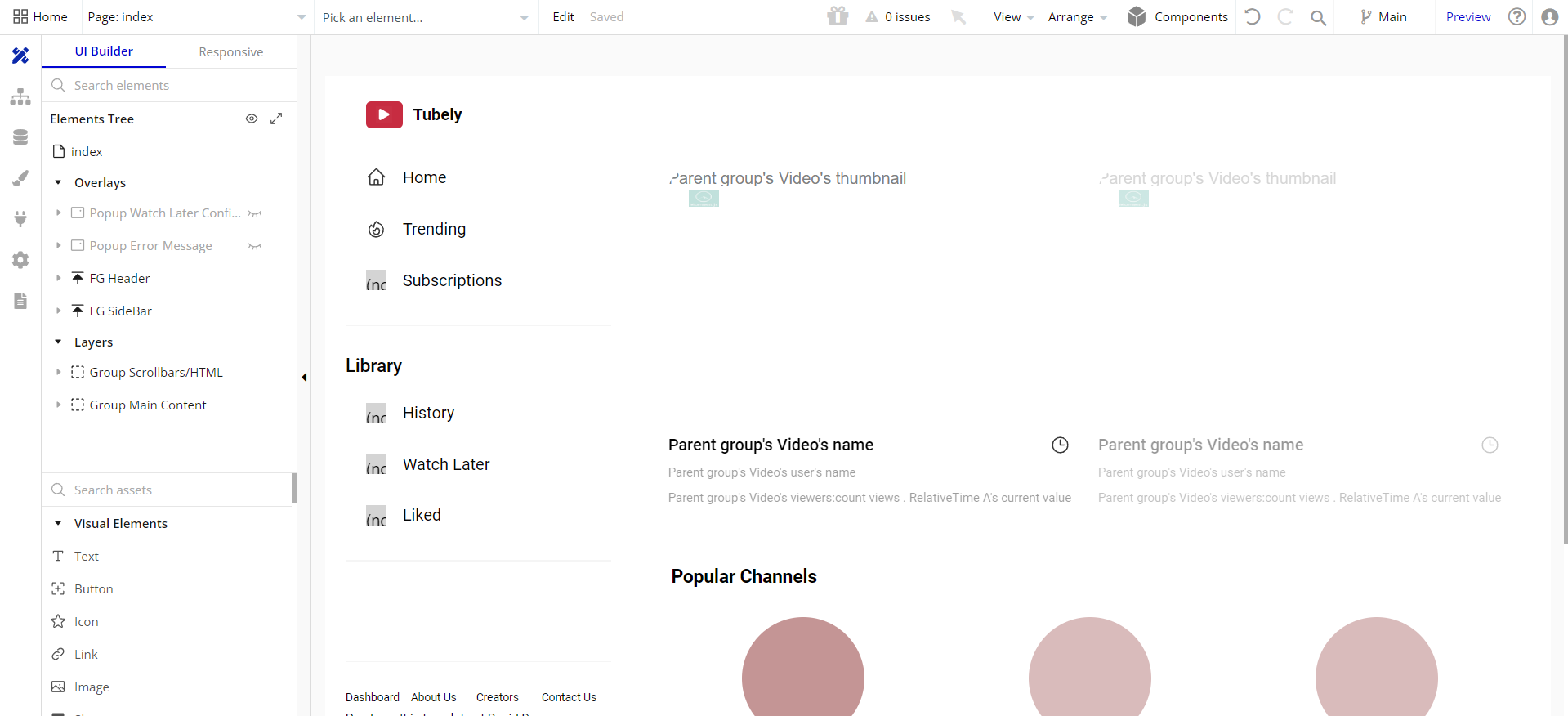Expand the FG Header tree item
Viewport: 1568px width, 716px height.
pos(58,278)
